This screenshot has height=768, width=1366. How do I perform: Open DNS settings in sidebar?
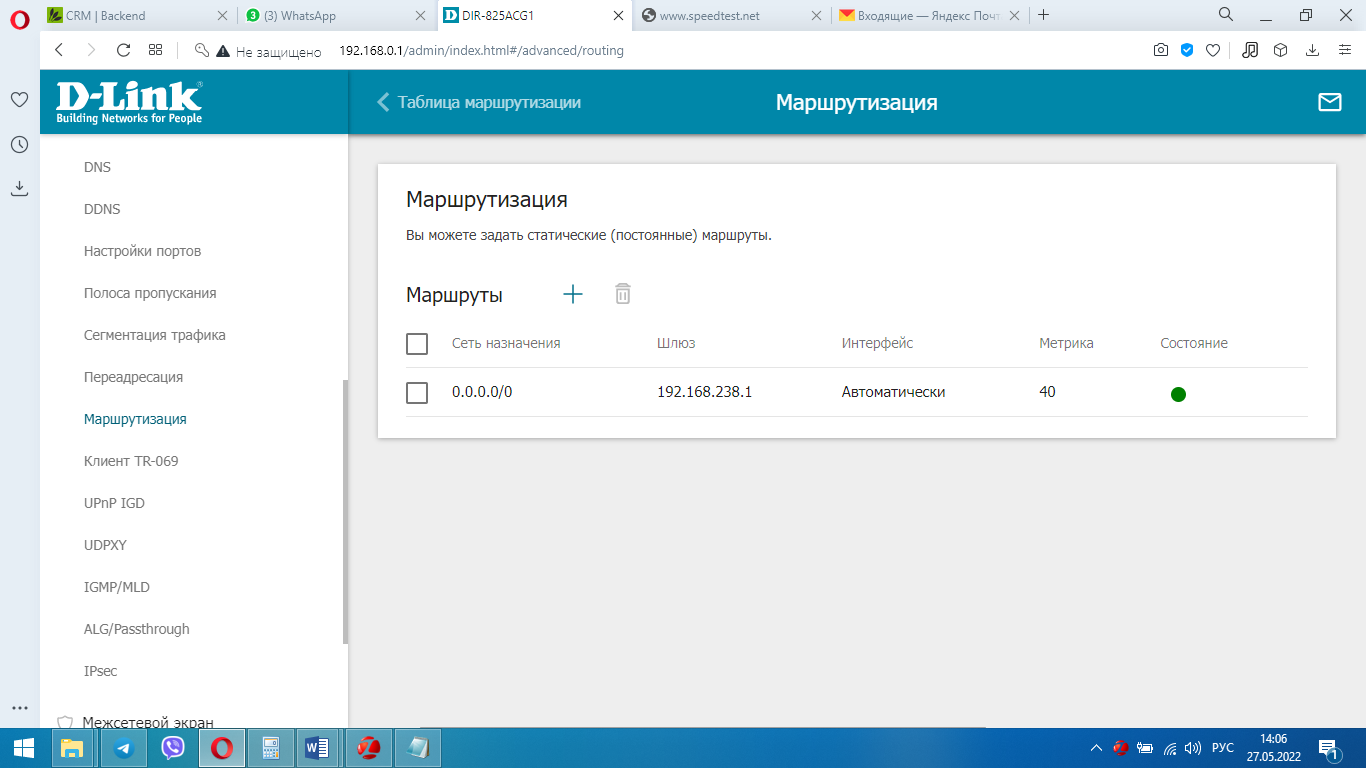97,167
